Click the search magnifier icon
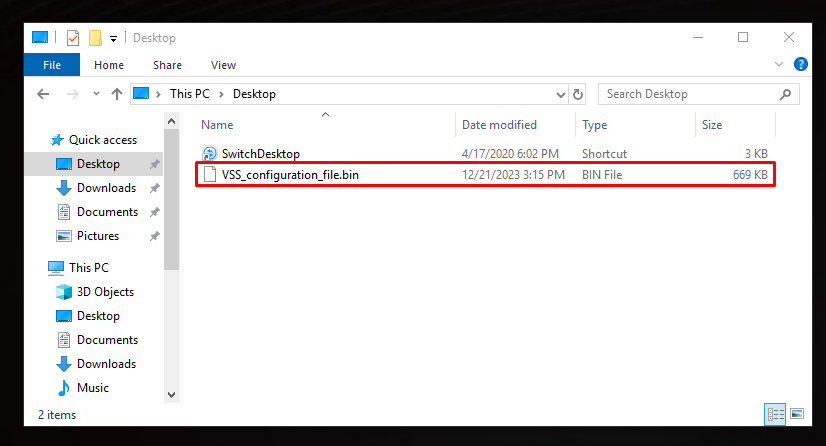826x446 pixels. (785, 94)
